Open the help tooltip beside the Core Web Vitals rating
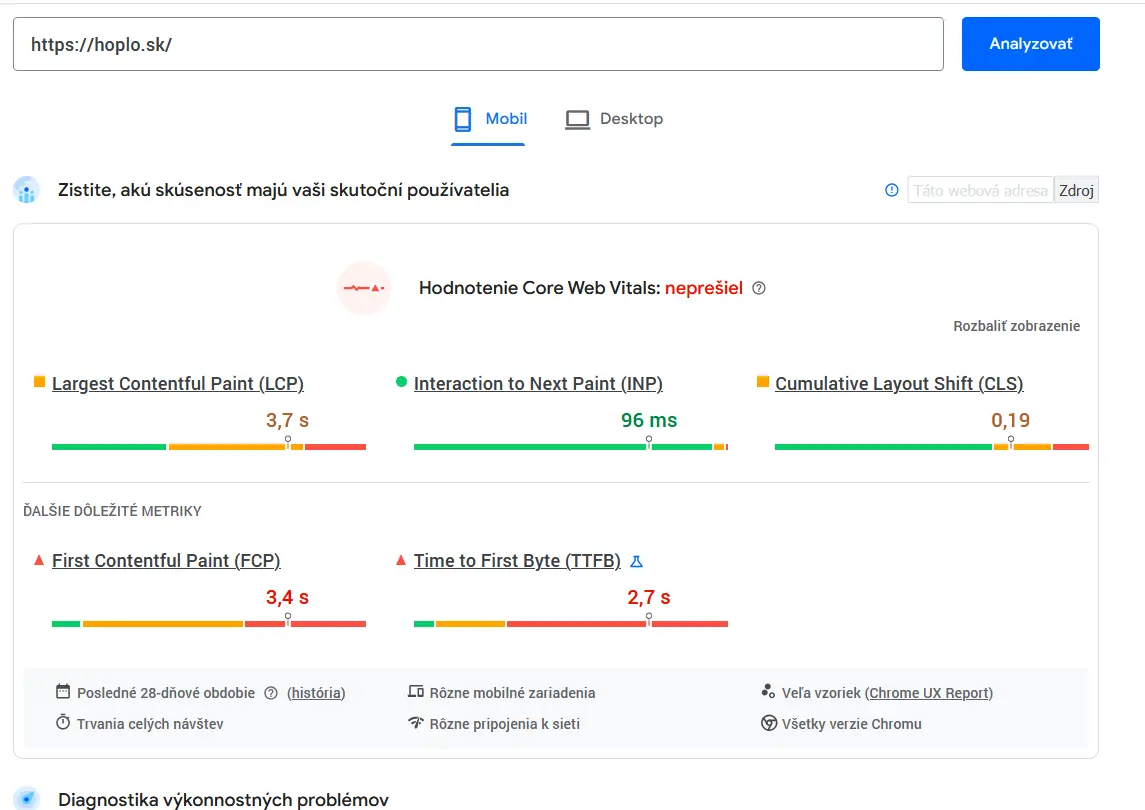 pos(758,288)
